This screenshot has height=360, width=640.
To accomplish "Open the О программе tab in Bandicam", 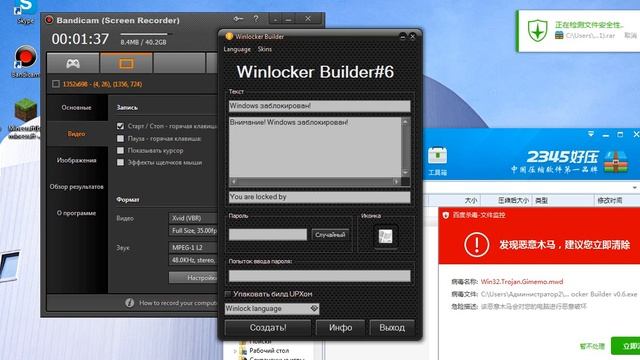I will [77, 213].
